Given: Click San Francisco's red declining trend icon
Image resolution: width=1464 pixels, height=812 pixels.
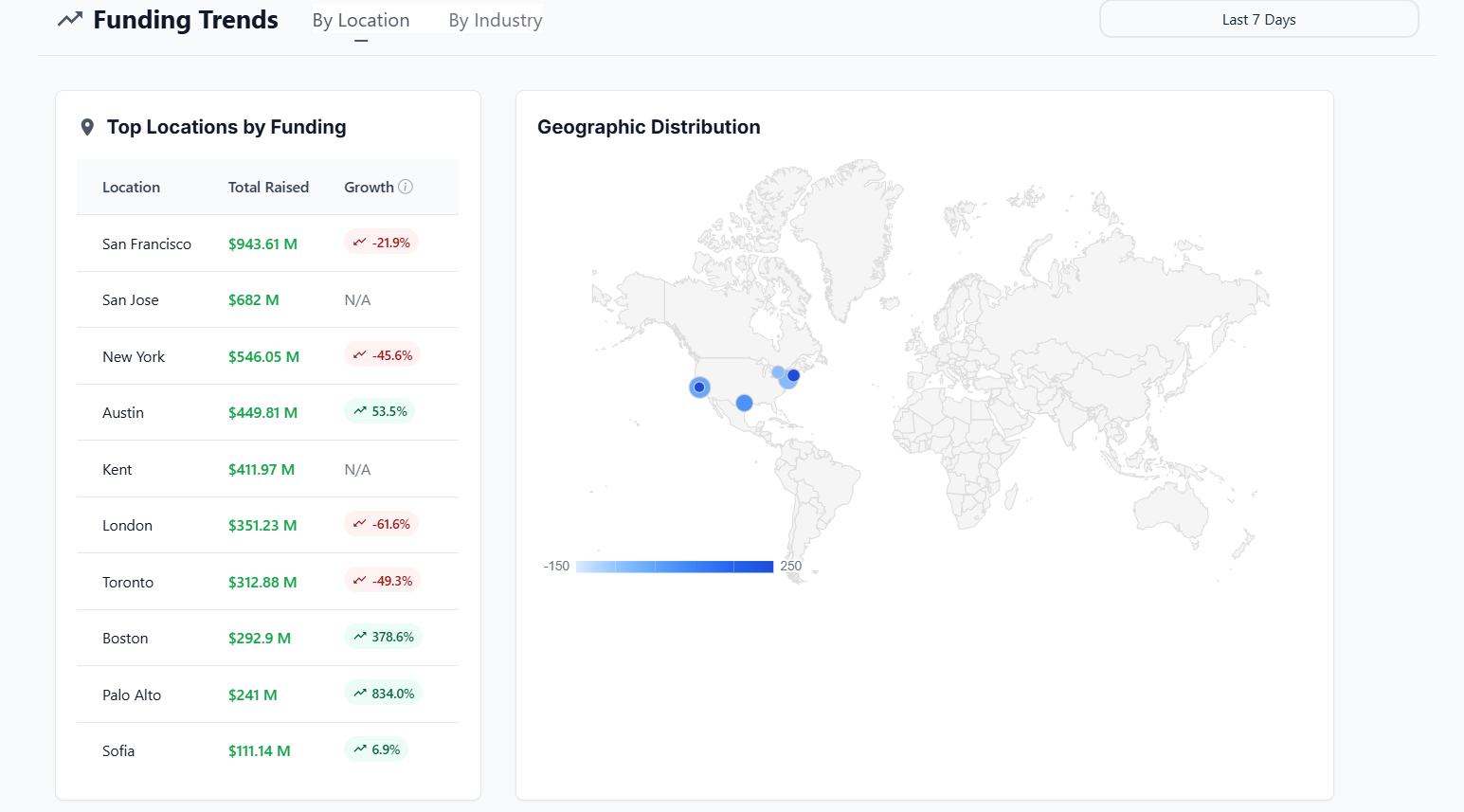Looking at the screenshot, I should point(359,242).
